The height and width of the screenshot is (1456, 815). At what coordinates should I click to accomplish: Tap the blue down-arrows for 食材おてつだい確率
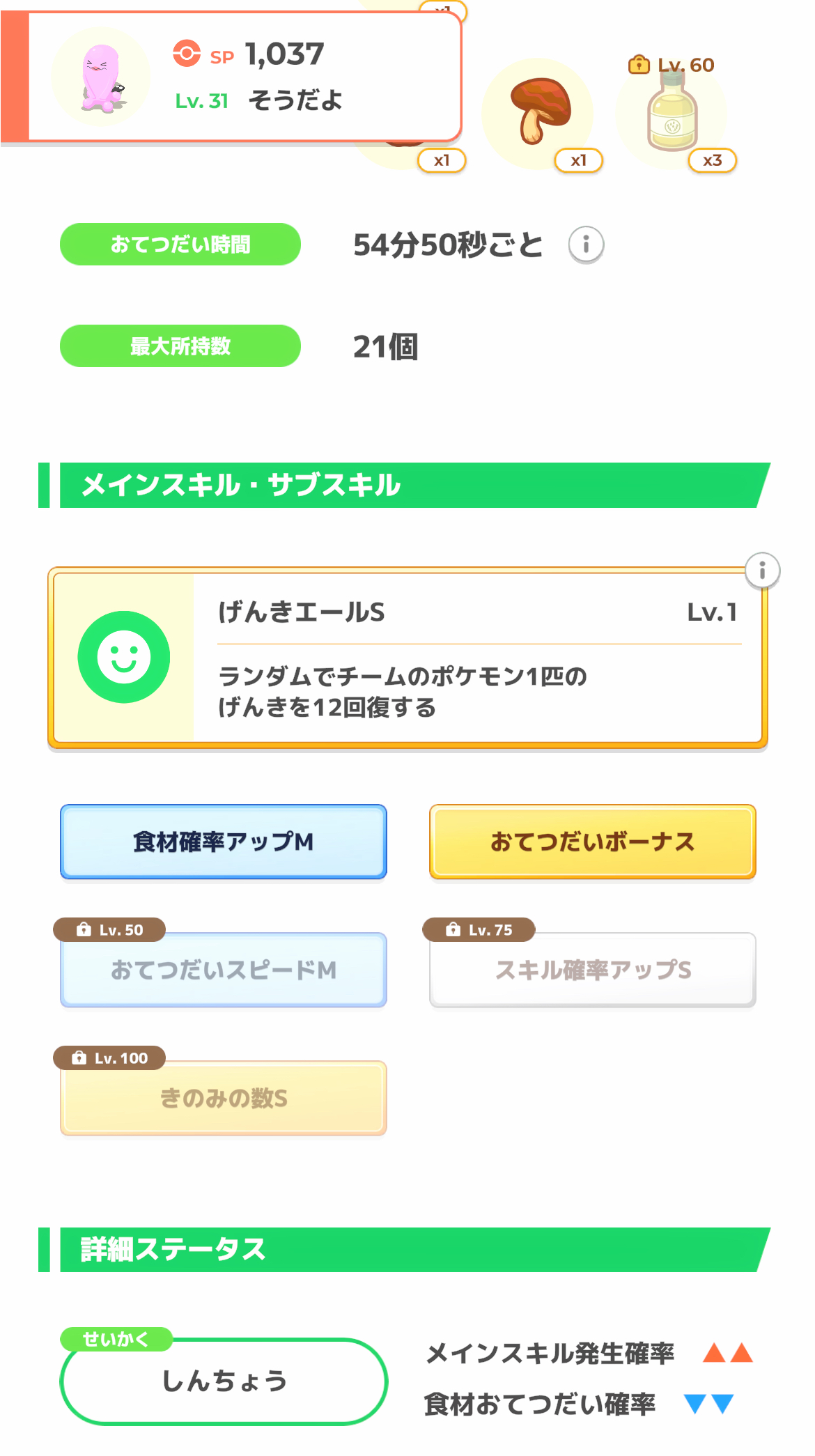[x=709, y=1403]
